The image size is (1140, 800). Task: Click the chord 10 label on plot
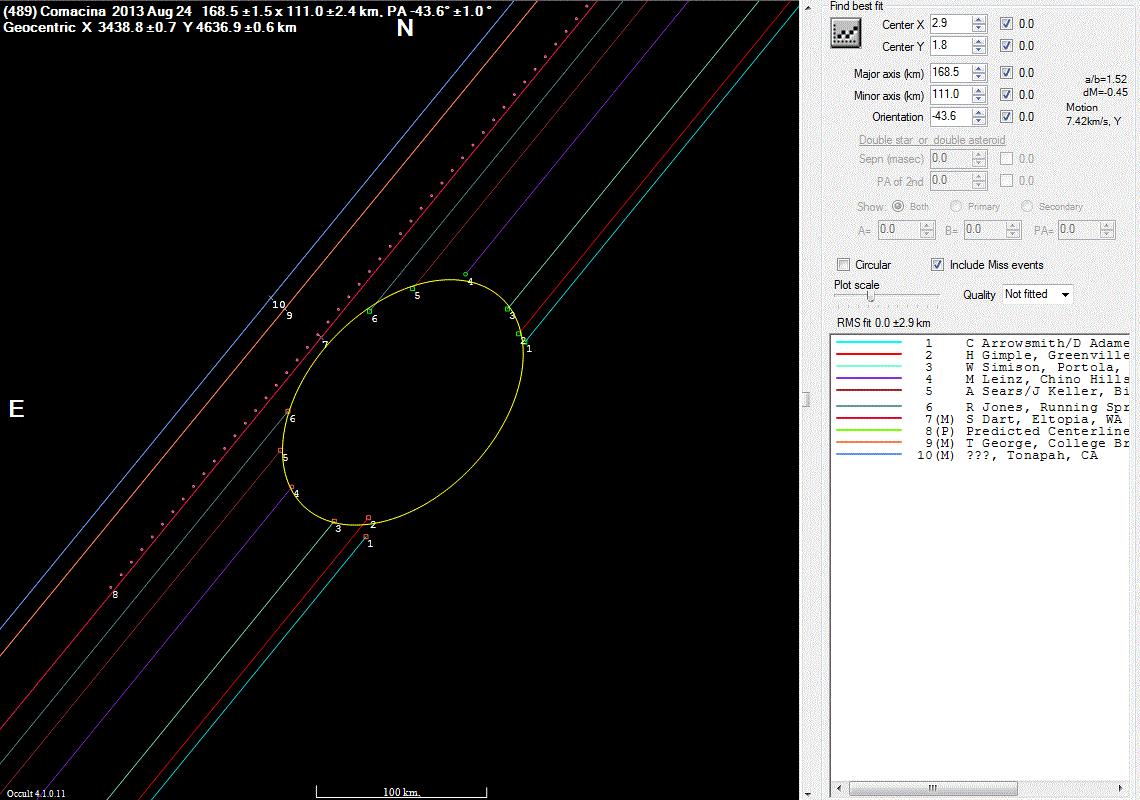(278, 305)
